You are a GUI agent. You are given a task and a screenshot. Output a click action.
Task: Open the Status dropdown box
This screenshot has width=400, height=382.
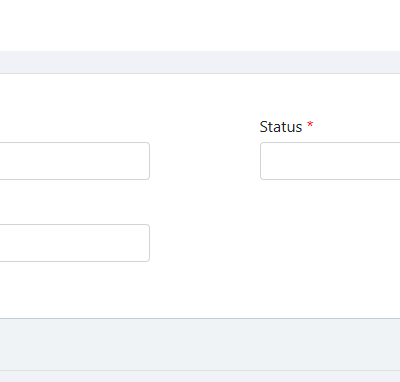pyautogui.click(x=330, y=161)
